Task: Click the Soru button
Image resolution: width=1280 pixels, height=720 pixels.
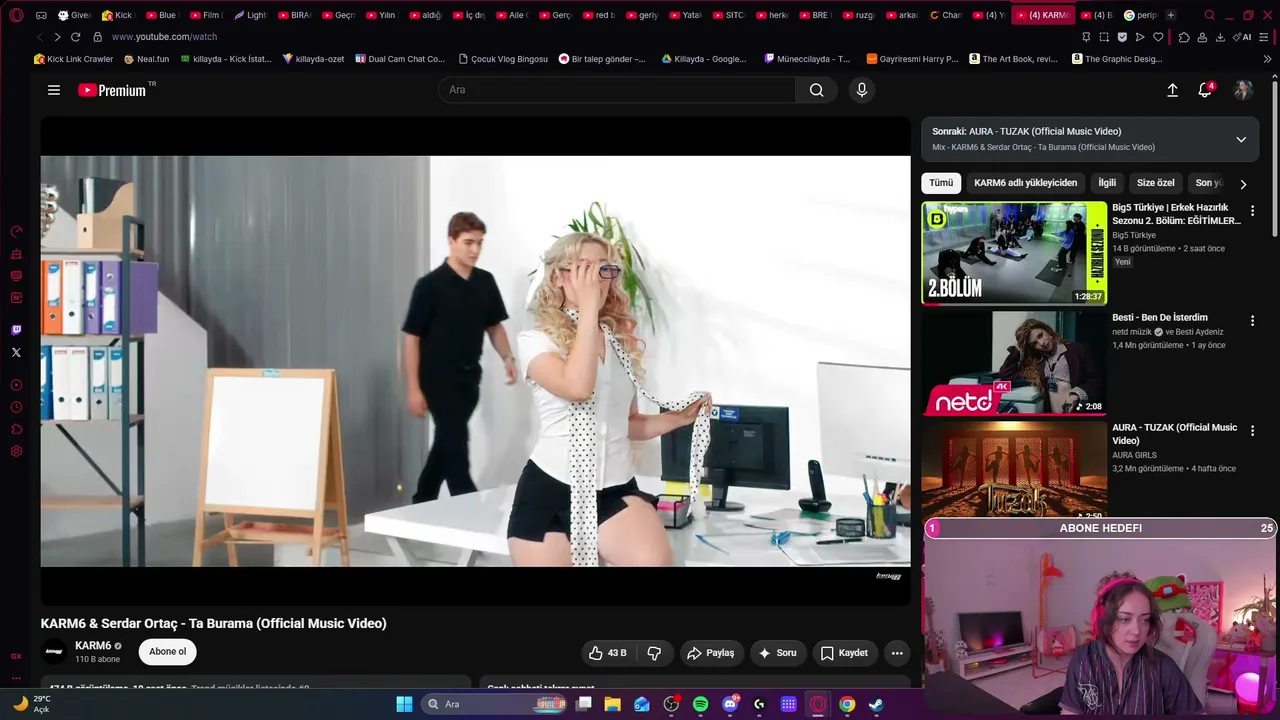Action: pos(778,653)
